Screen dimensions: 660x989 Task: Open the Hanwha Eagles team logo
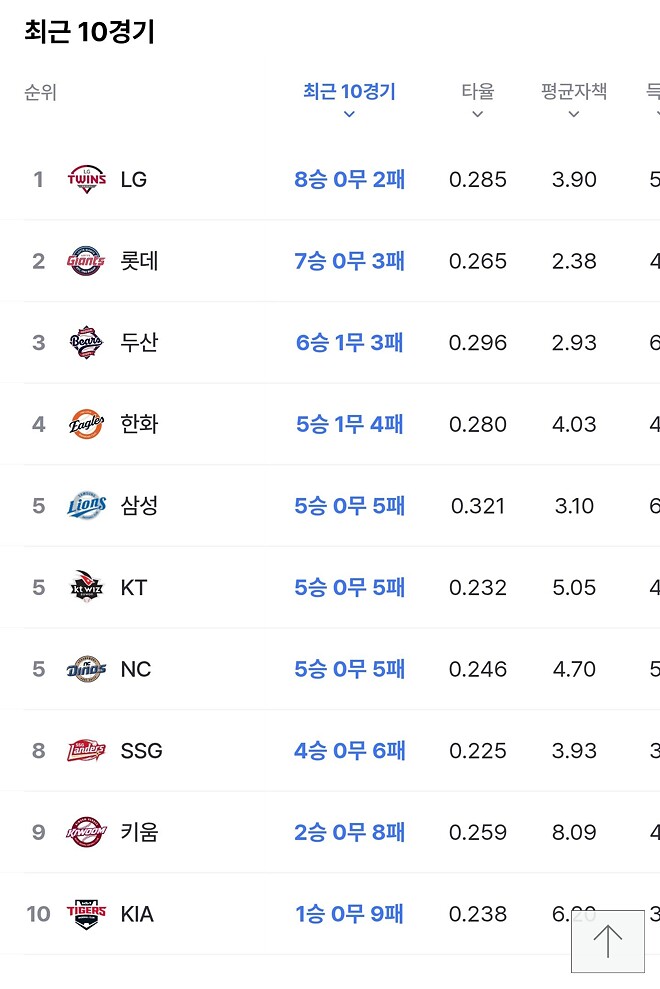(87, 424)
